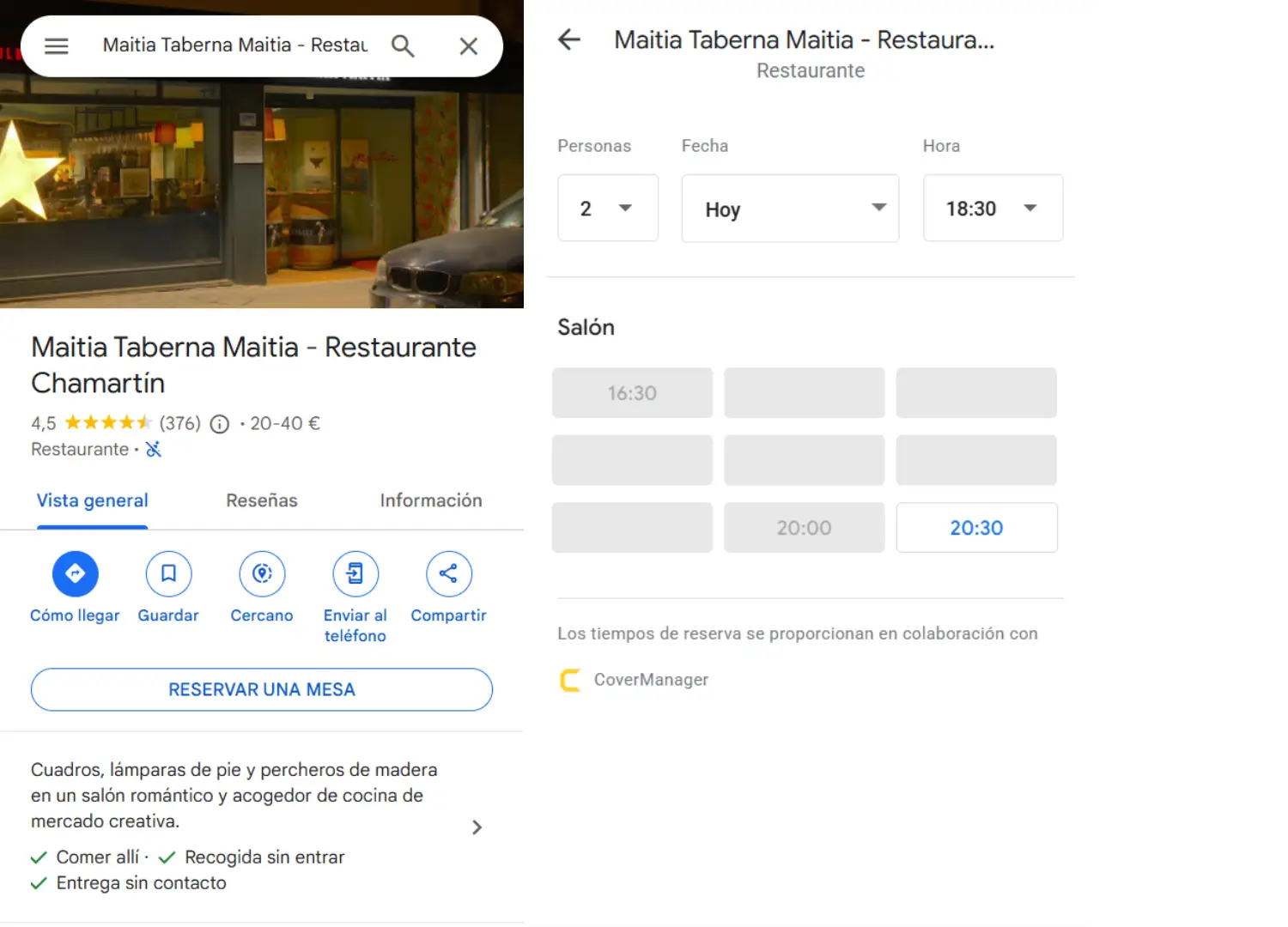1288x927 pixels.
Task: Expand the Fecha date dropdown
Action: (790, 209)
